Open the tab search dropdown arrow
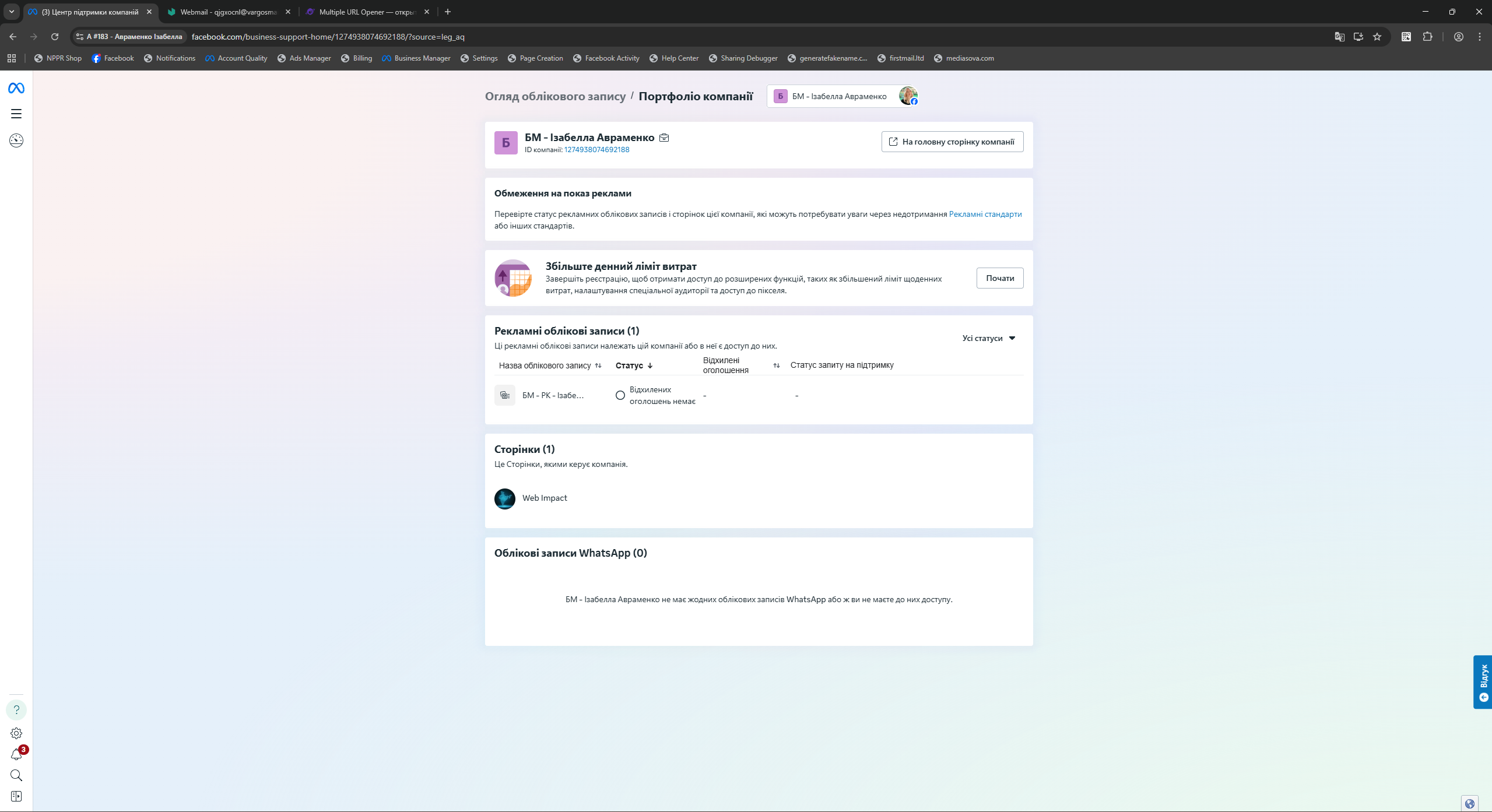The height and width of the screenshot is (812, 1492). tap(11, 12)
